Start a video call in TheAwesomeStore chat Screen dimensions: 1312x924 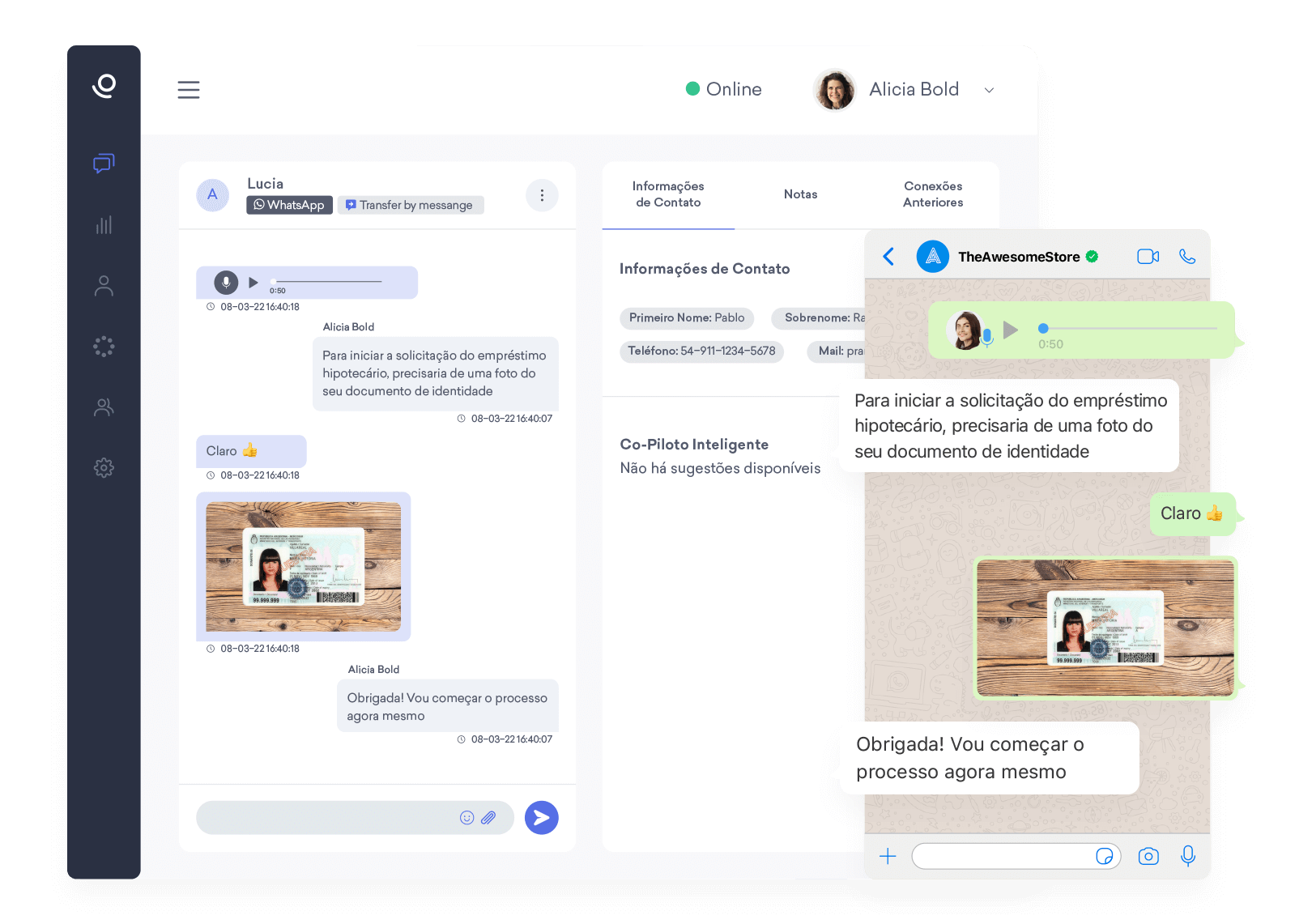(x=1148, y=256)
